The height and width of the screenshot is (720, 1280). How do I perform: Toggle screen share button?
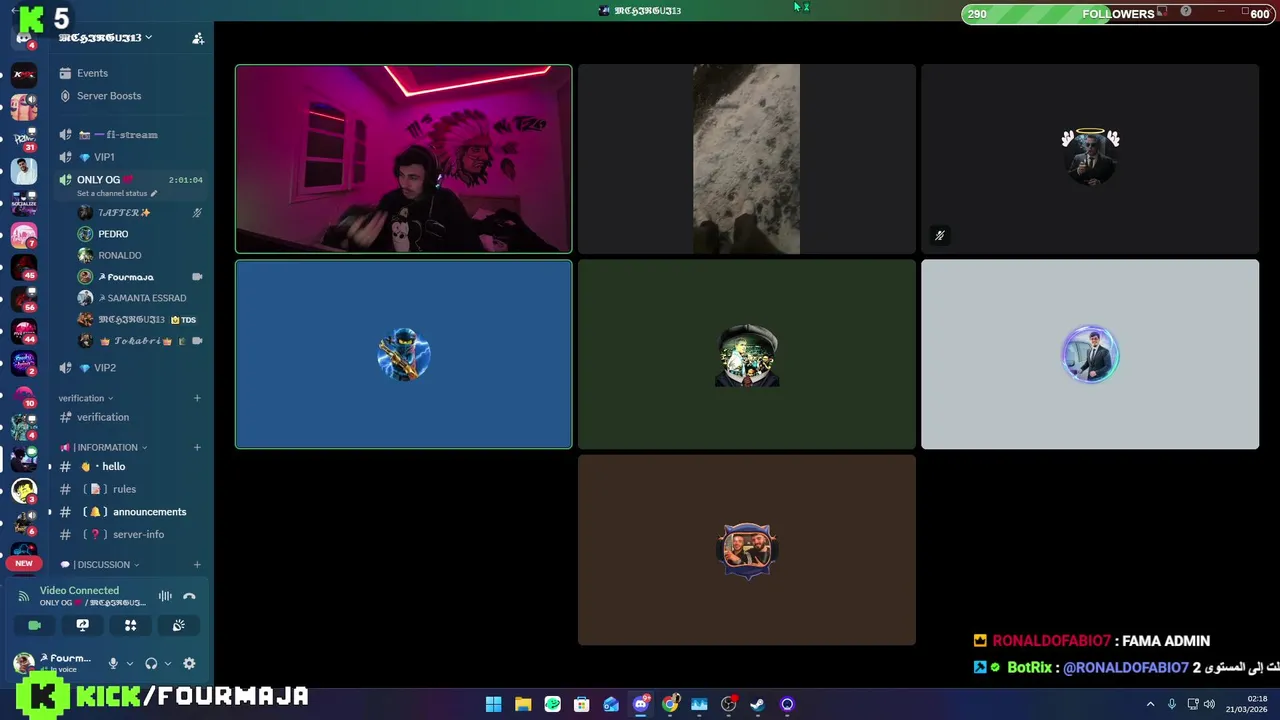(x=82, y=625)
